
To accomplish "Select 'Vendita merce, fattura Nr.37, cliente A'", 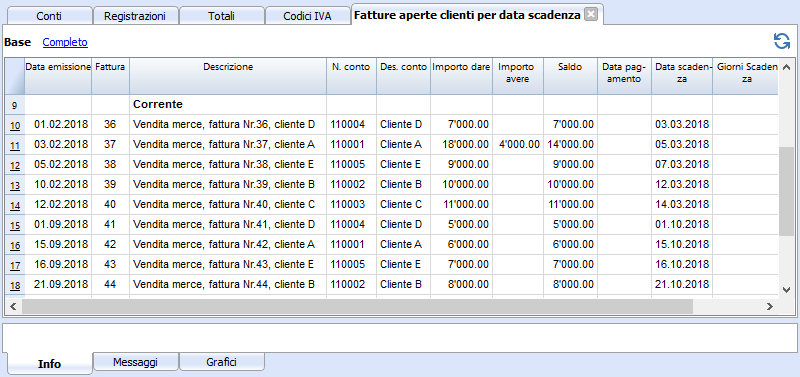I will click(x=224, y=145).
